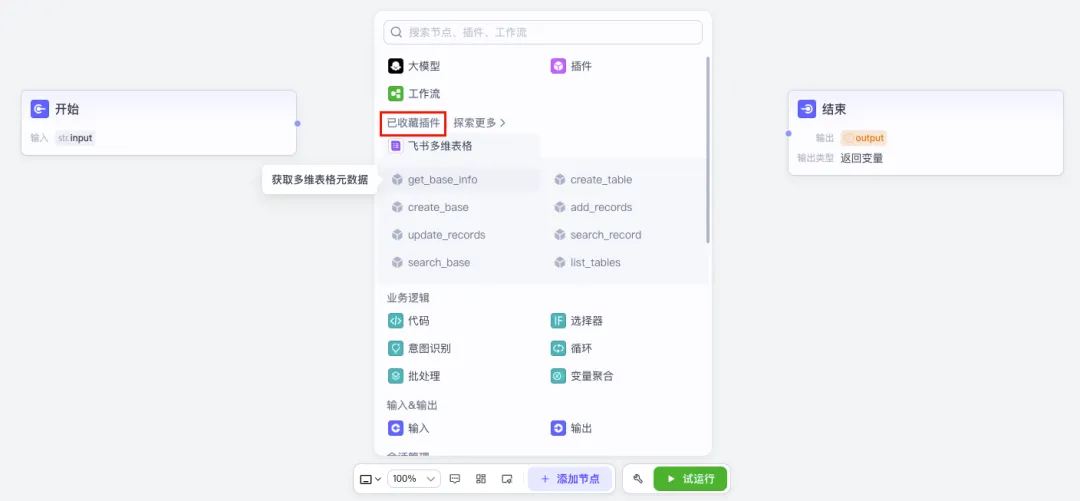Click the cube icon beside create_base
Image resolution: width=1080 pixels, height=501 pixels.
pyautogui.click(x=397, y=207)
